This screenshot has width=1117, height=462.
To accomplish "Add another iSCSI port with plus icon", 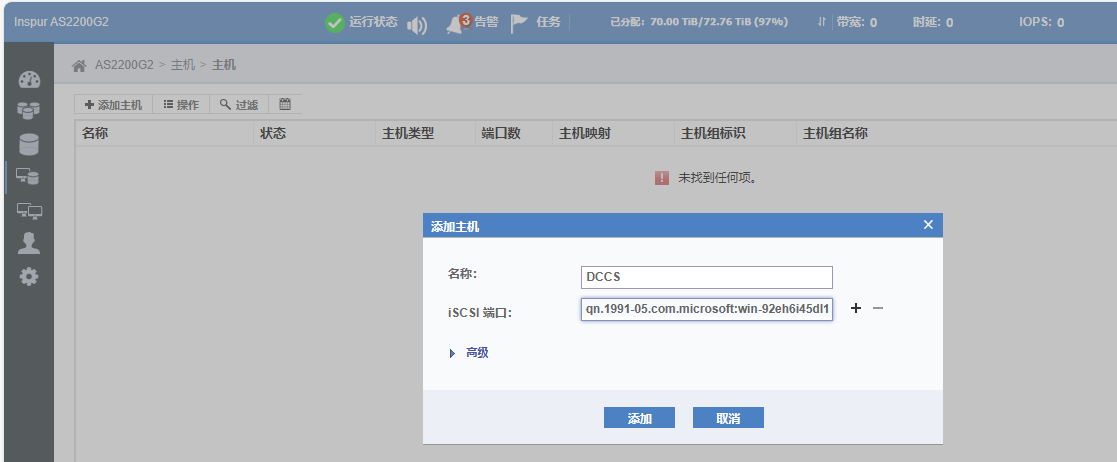I will tap(856, 308).
